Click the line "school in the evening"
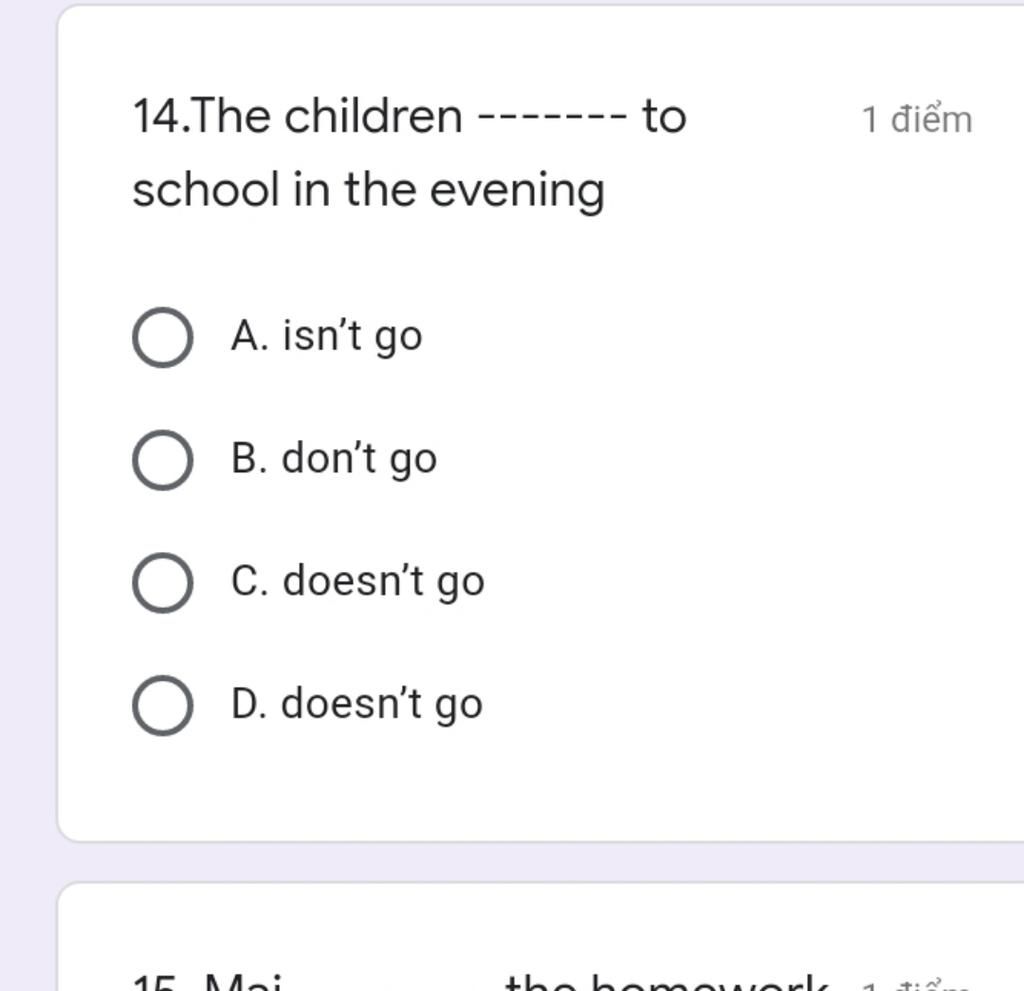Image resolution: width=1024 pixels, height=991 pixels. click(368, 191)
